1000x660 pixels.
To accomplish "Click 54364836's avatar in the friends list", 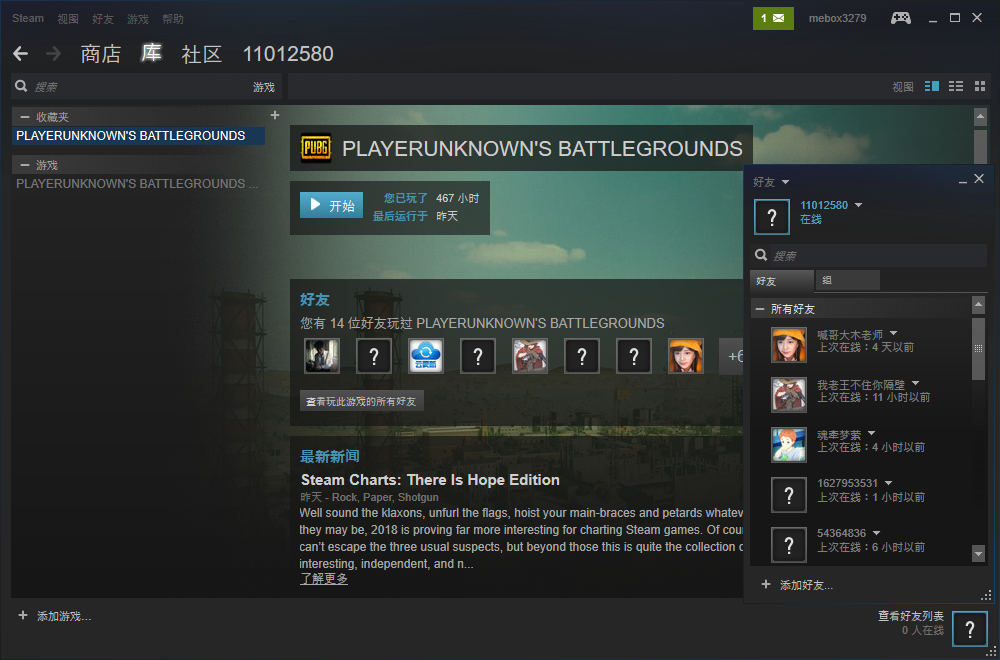I will coord(788,545).
